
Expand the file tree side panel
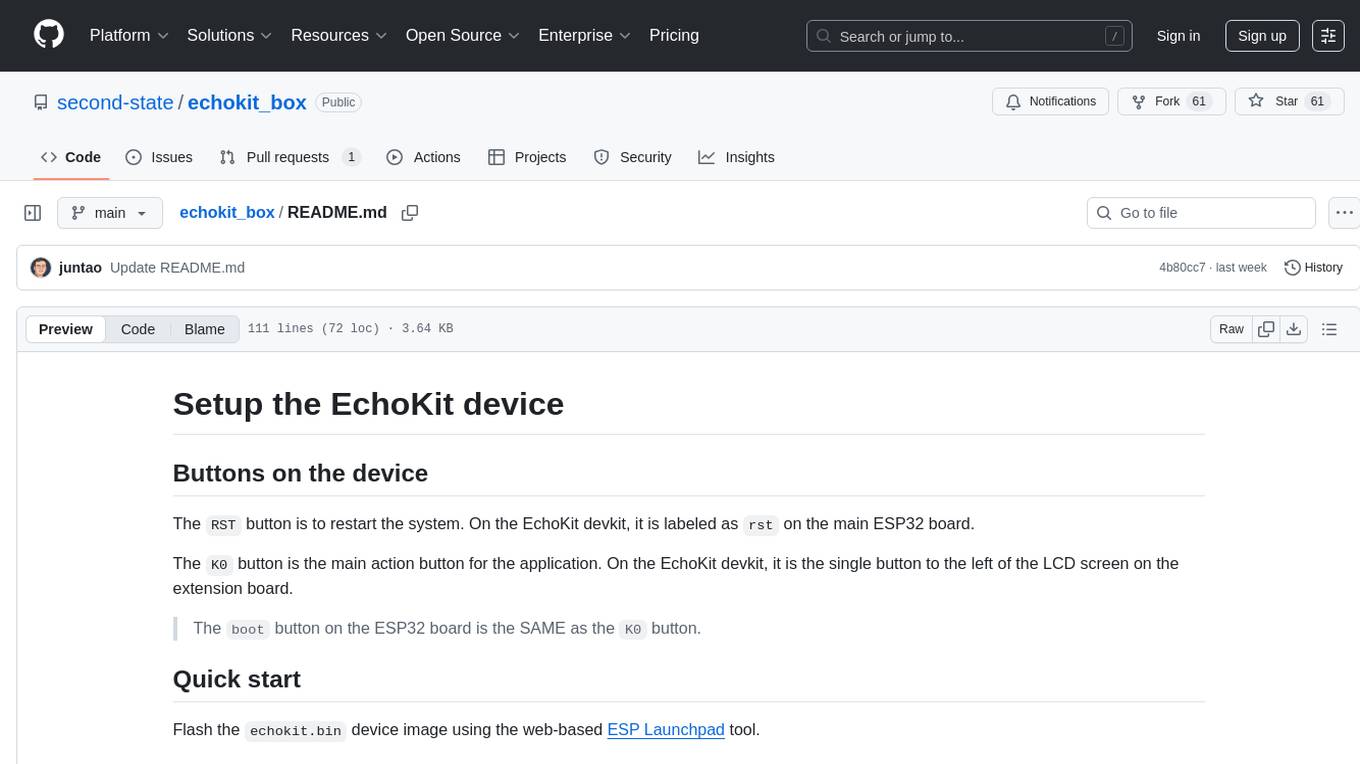click(x=33, y=213)
